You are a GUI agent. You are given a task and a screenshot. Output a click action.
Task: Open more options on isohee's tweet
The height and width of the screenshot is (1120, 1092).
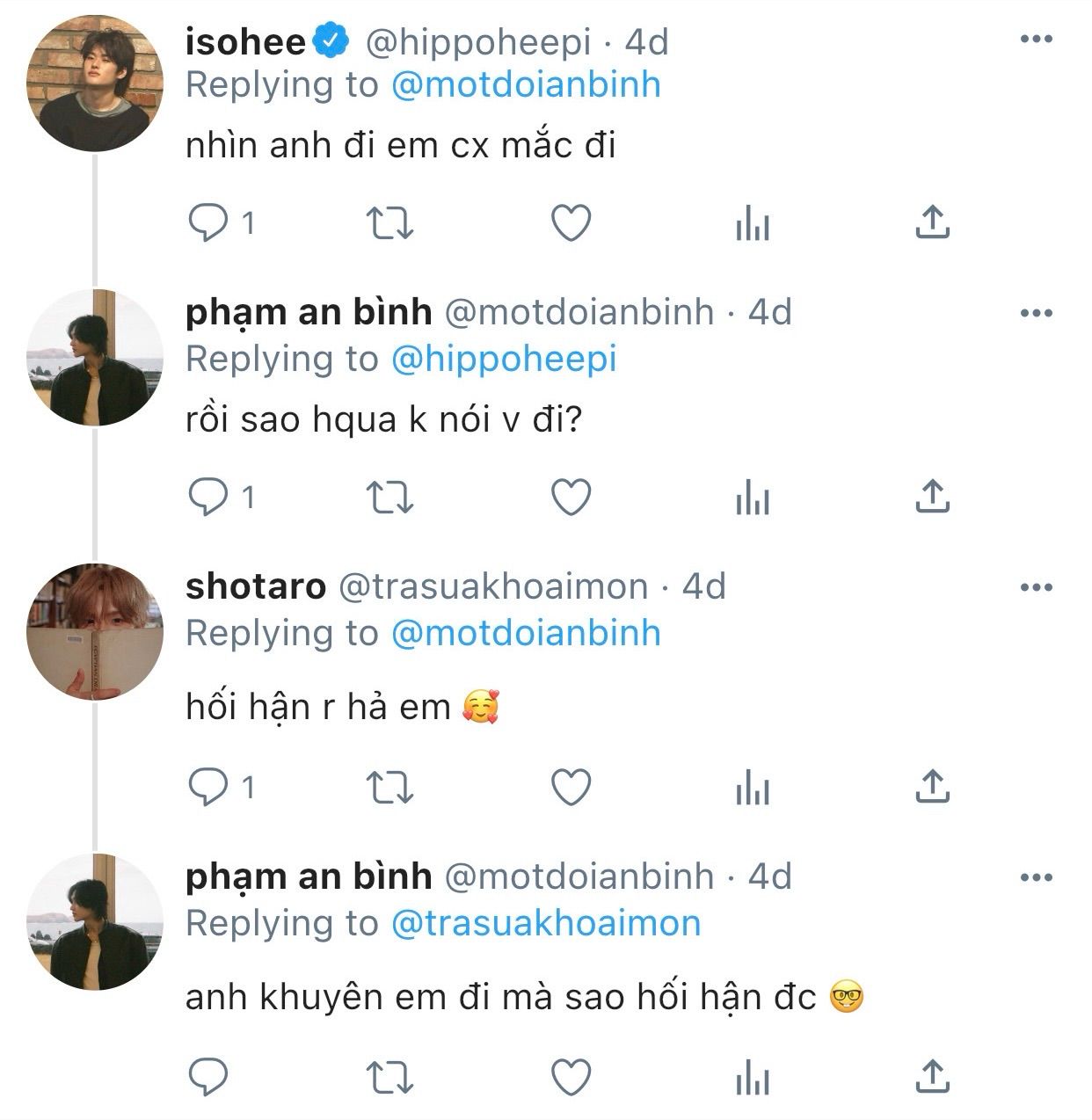click(1037, 40)
